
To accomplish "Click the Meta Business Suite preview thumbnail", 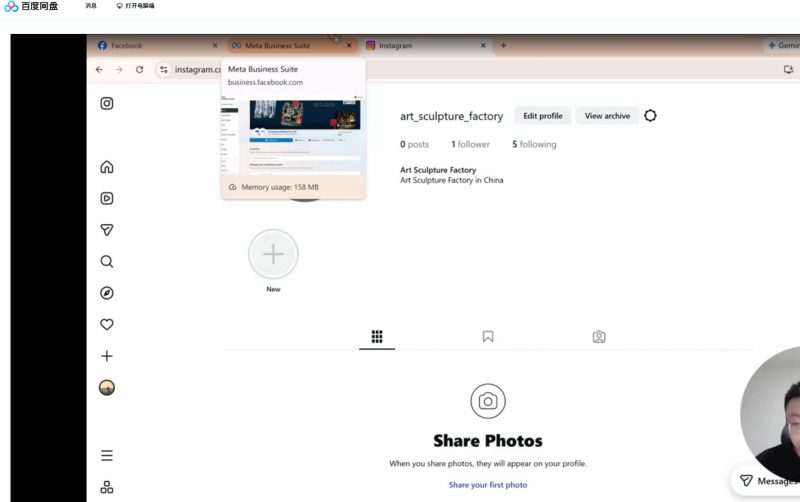I will tap(293, 134).
